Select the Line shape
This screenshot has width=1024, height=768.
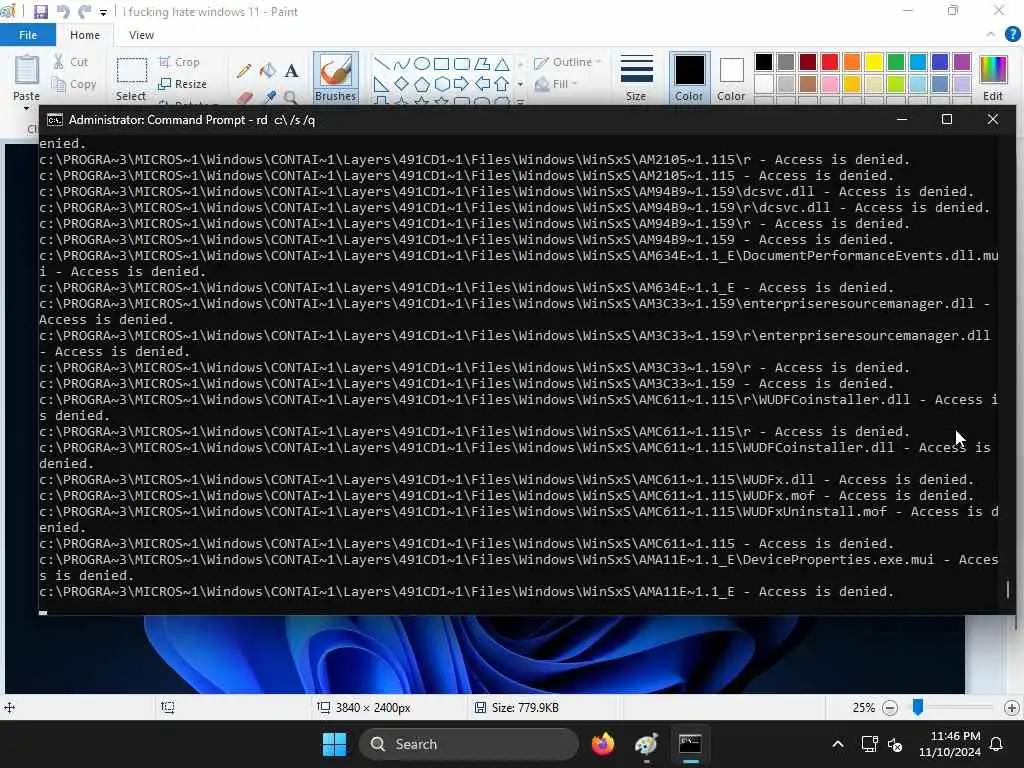pyautogui.click(x=381, y=64)
